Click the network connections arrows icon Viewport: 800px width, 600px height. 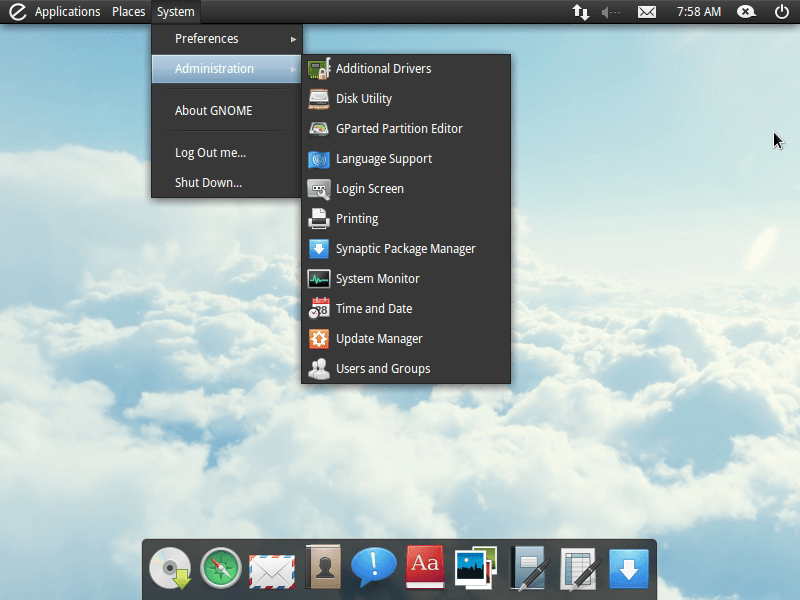click(581, 12)
